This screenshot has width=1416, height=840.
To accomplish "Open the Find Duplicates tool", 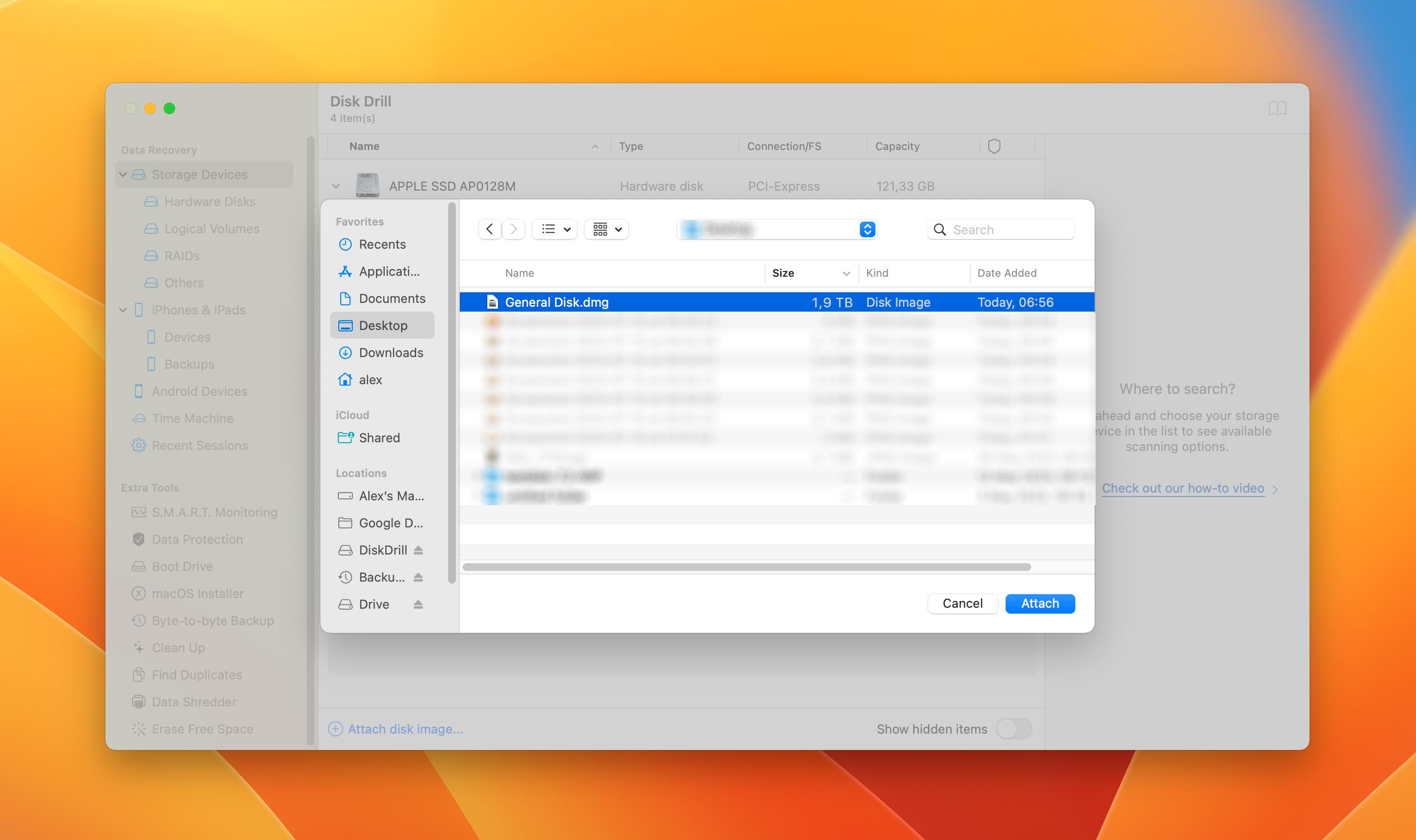I will [197, 674].
